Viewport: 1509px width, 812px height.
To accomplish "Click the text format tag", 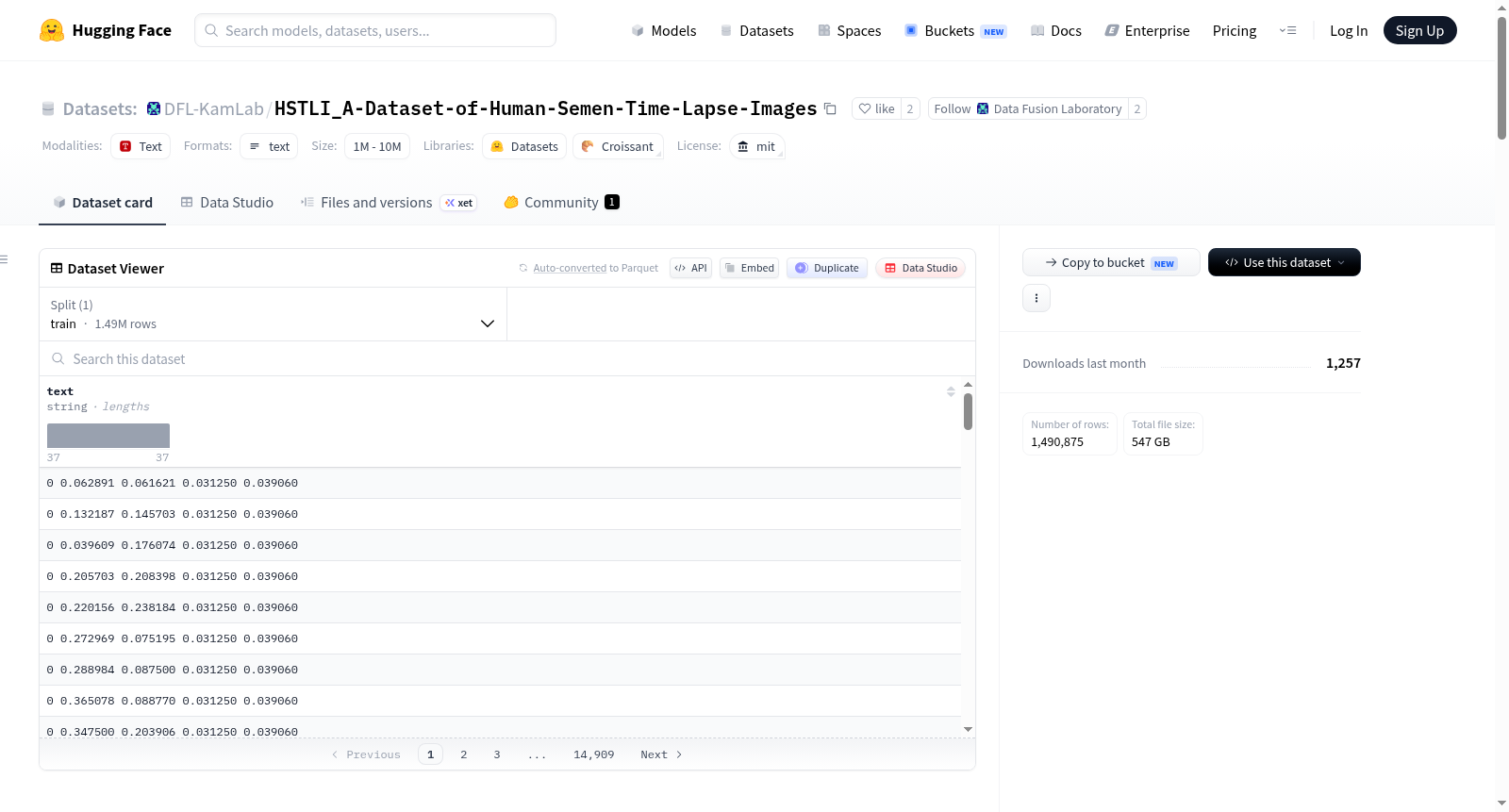I will point(269,146).
